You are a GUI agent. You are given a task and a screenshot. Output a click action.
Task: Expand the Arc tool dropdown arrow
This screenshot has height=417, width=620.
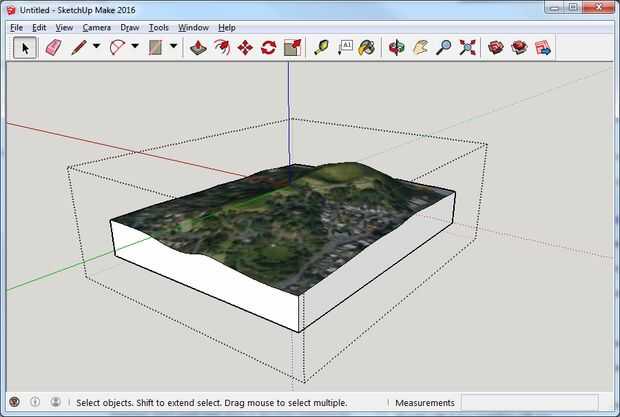coord(135,46)
